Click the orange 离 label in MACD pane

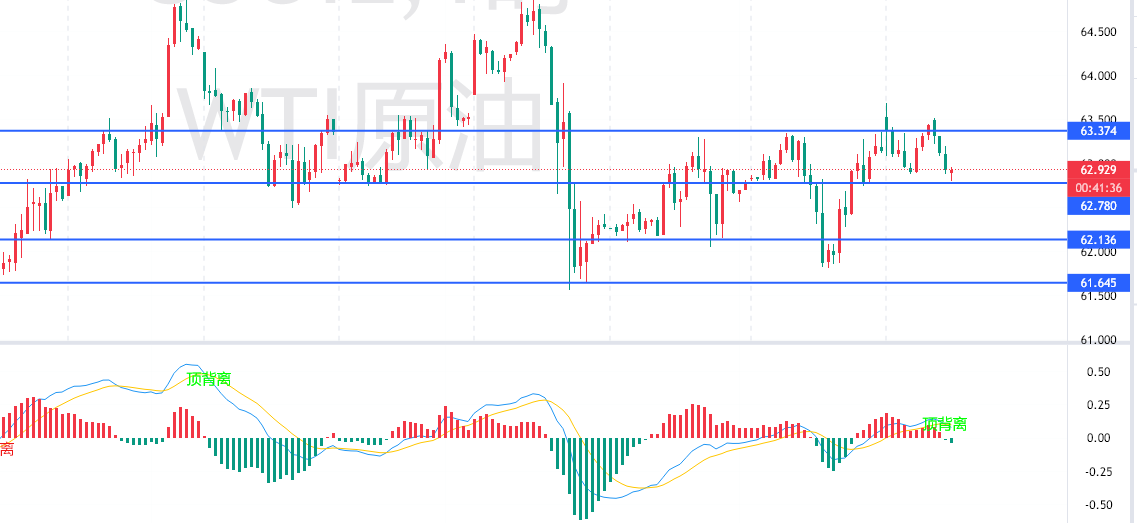coord(7,450)
